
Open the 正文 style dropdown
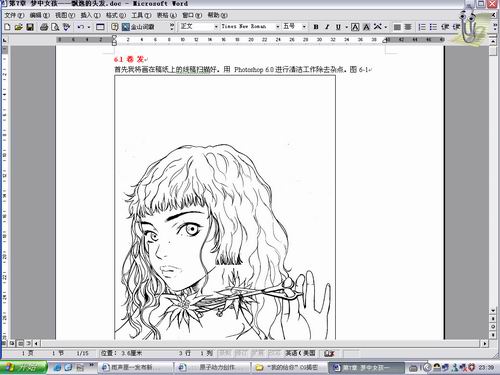[216, 27]
